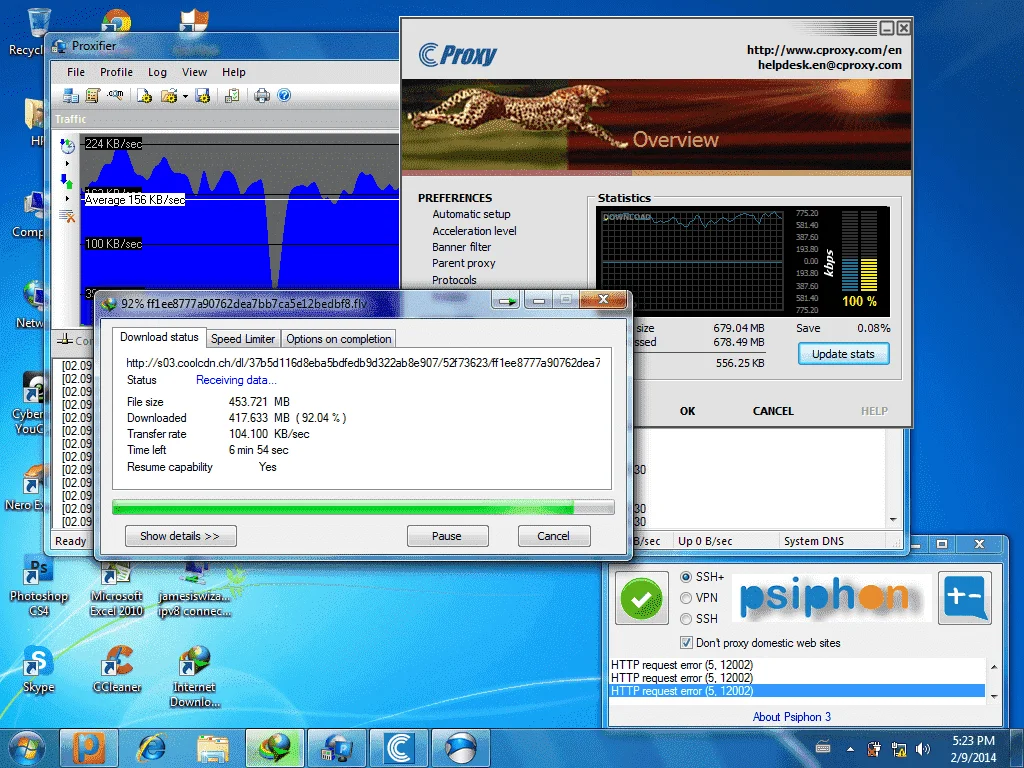
Task: Click OK in CProxy window
Action: 688,411
